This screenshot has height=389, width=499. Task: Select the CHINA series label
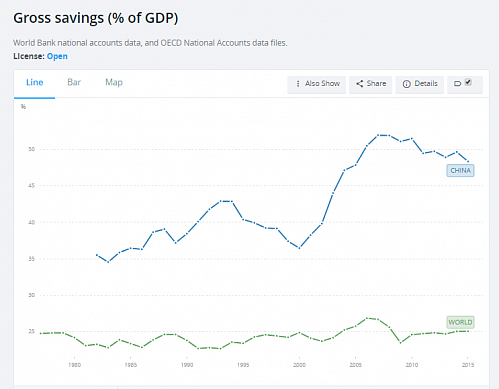(x=460, y=171)
